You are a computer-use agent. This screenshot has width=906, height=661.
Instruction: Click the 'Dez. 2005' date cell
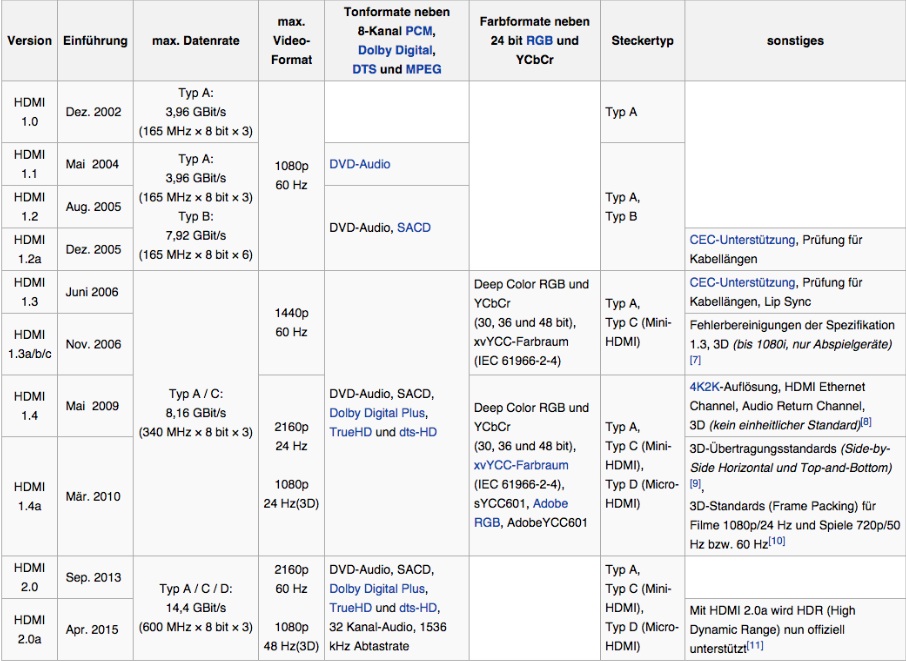[x=94, y=249]
